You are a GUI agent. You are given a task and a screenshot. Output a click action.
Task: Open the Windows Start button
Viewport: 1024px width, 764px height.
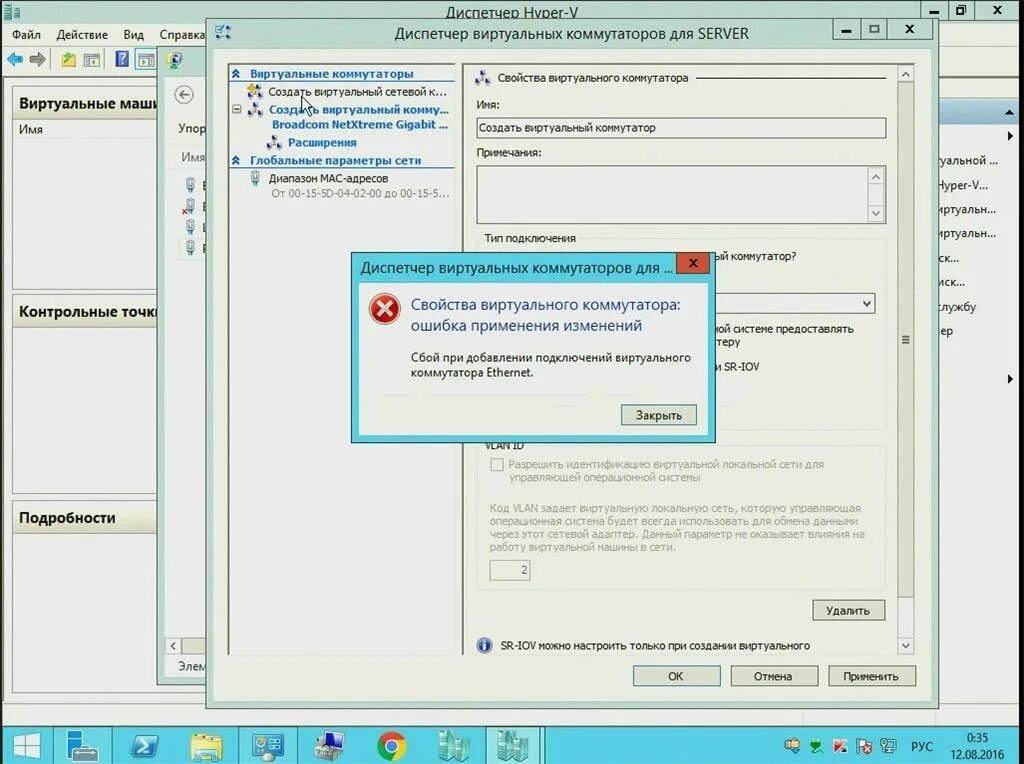(26, 746)
